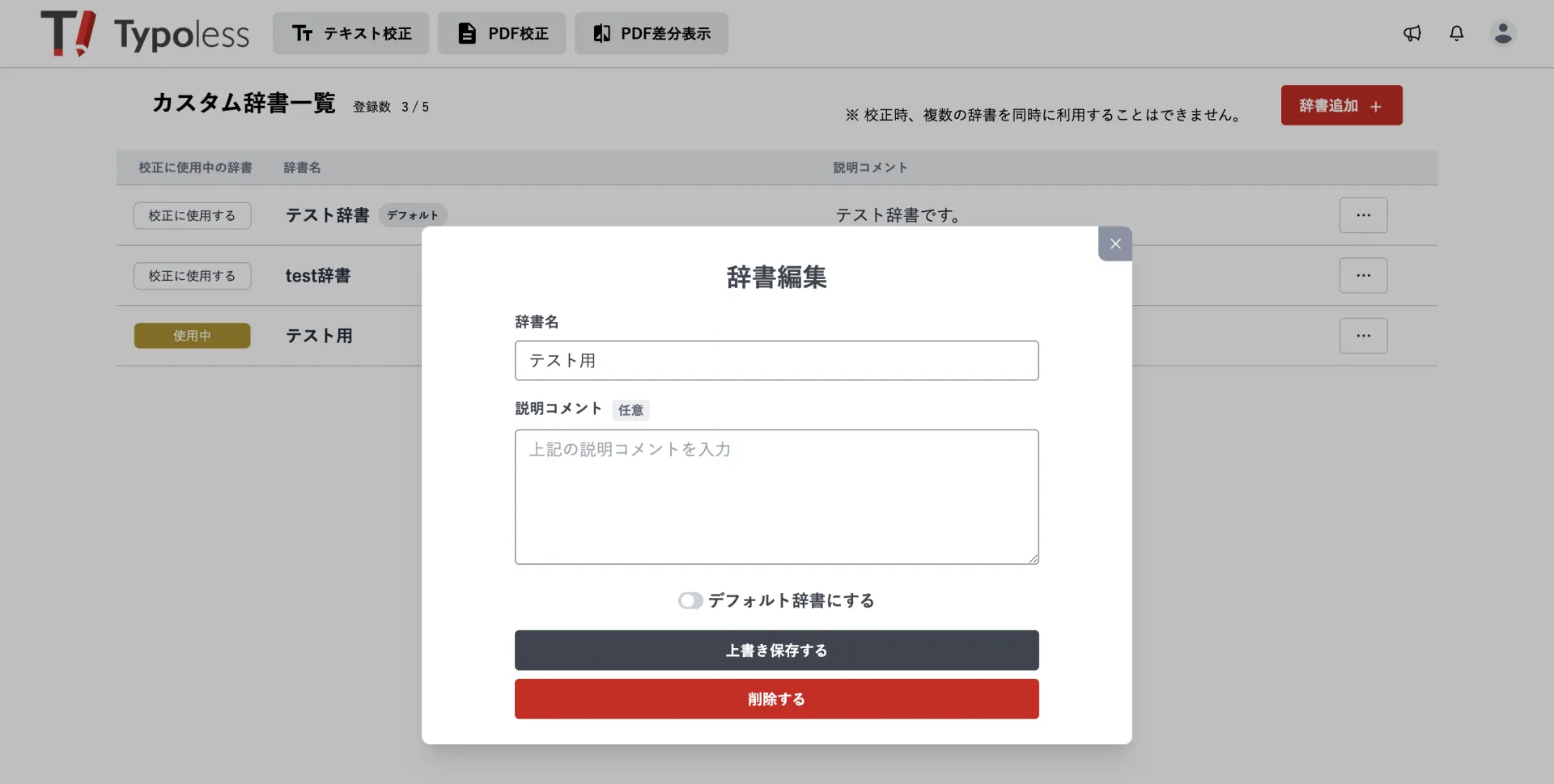Viewport: 1554px width, 784px height.
Task: Select the テスト辞書 dictionary name
Action: tap(327, 215)
